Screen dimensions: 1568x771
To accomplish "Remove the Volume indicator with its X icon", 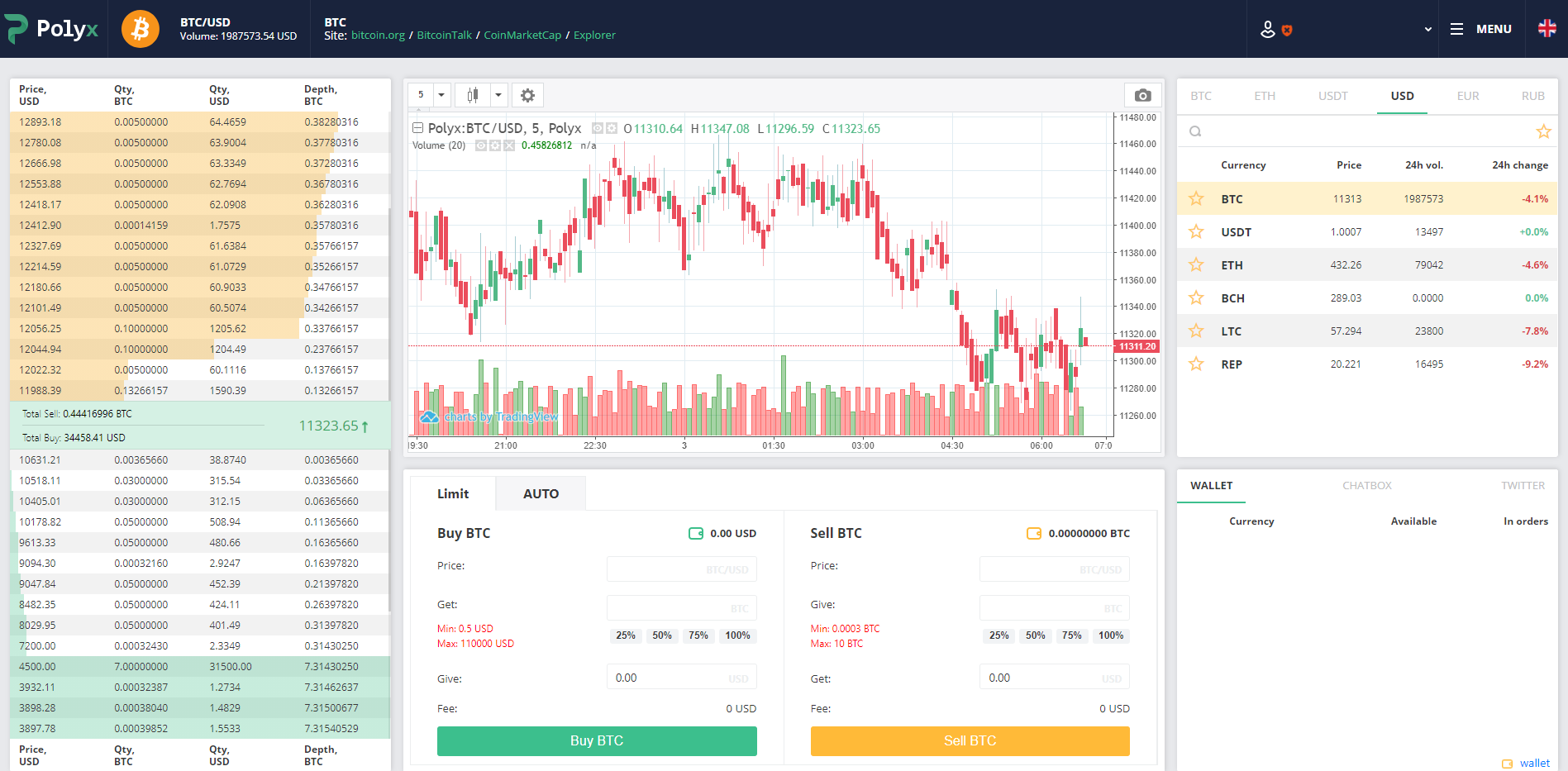I will [509, 145].
